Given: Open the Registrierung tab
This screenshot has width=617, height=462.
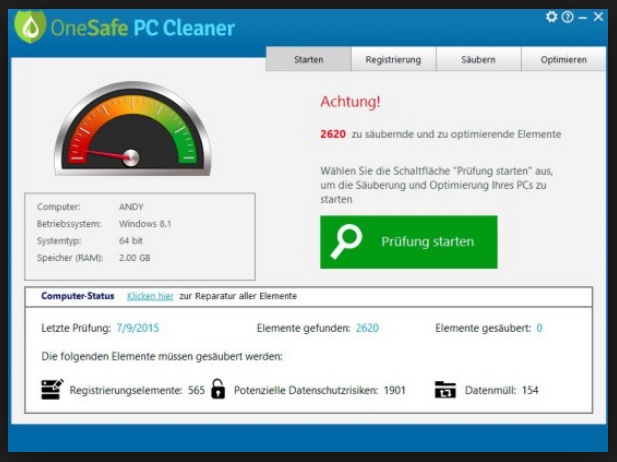Looking at the screenshot, I should point(393,59).
